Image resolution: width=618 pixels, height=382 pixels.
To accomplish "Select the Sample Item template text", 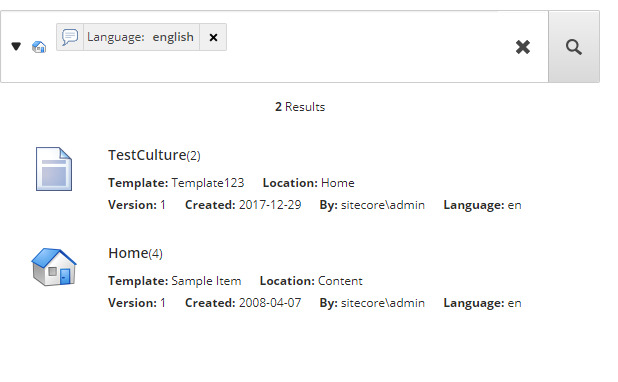I will pyautogui.click(x=206, y=281).
